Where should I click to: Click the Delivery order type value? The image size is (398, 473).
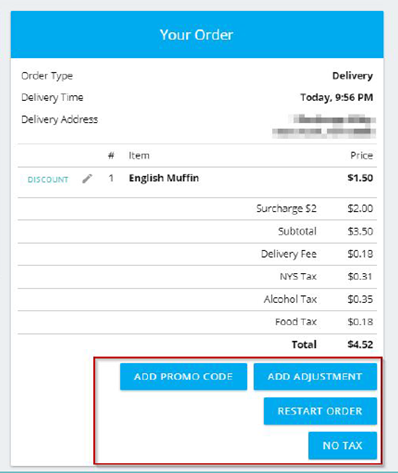click(352, 76)
